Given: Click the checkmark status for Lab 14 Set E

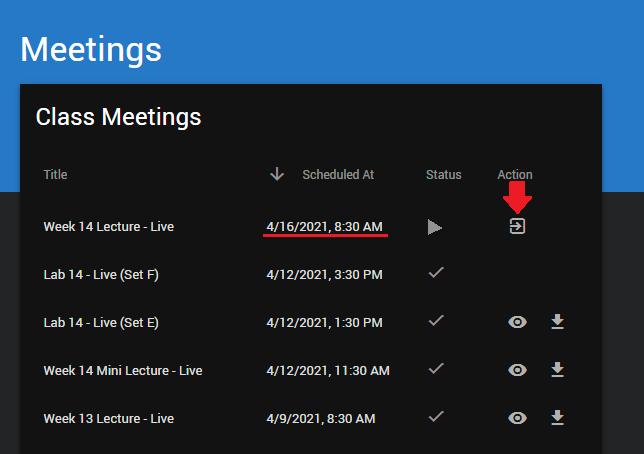Looking at the screenshot, I should pyautogui.click(x=436, y=320).
